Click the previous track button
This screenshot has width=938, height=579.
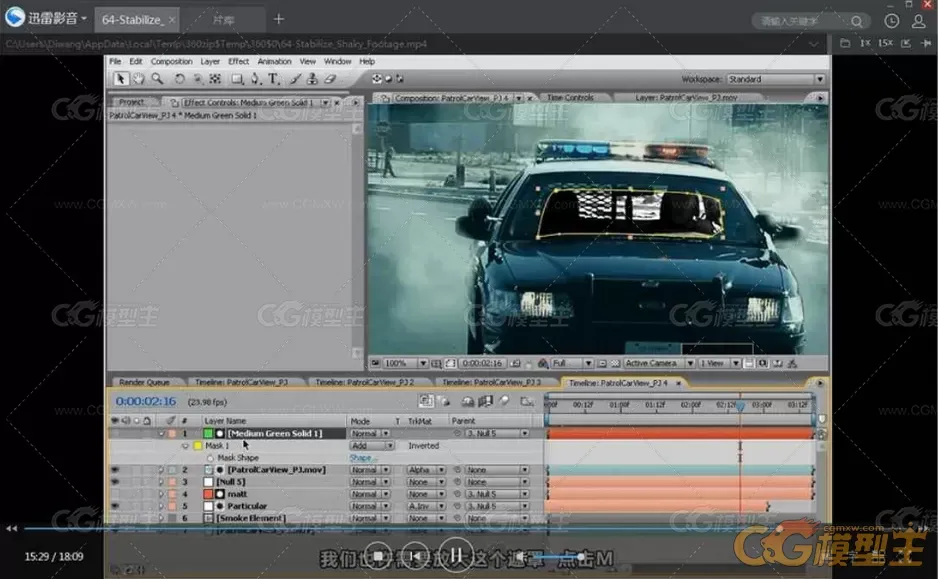point(415,556)
